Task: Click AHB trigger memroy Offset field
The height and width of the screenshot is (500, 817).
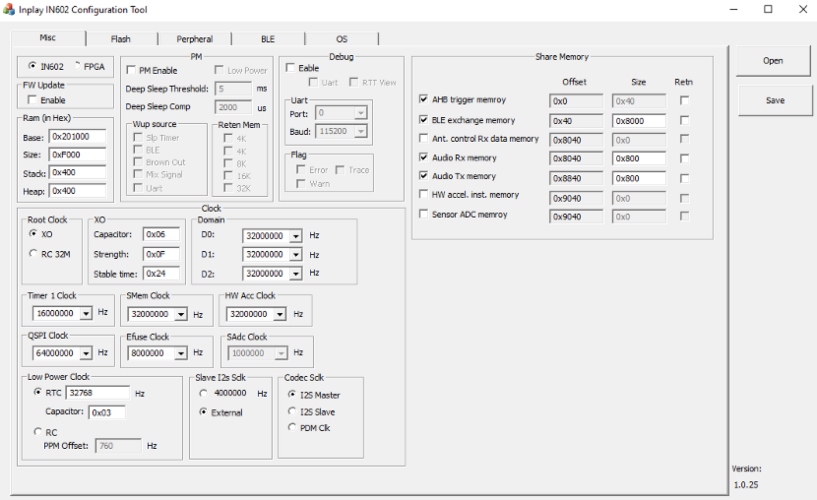Action: pos(576,101)
